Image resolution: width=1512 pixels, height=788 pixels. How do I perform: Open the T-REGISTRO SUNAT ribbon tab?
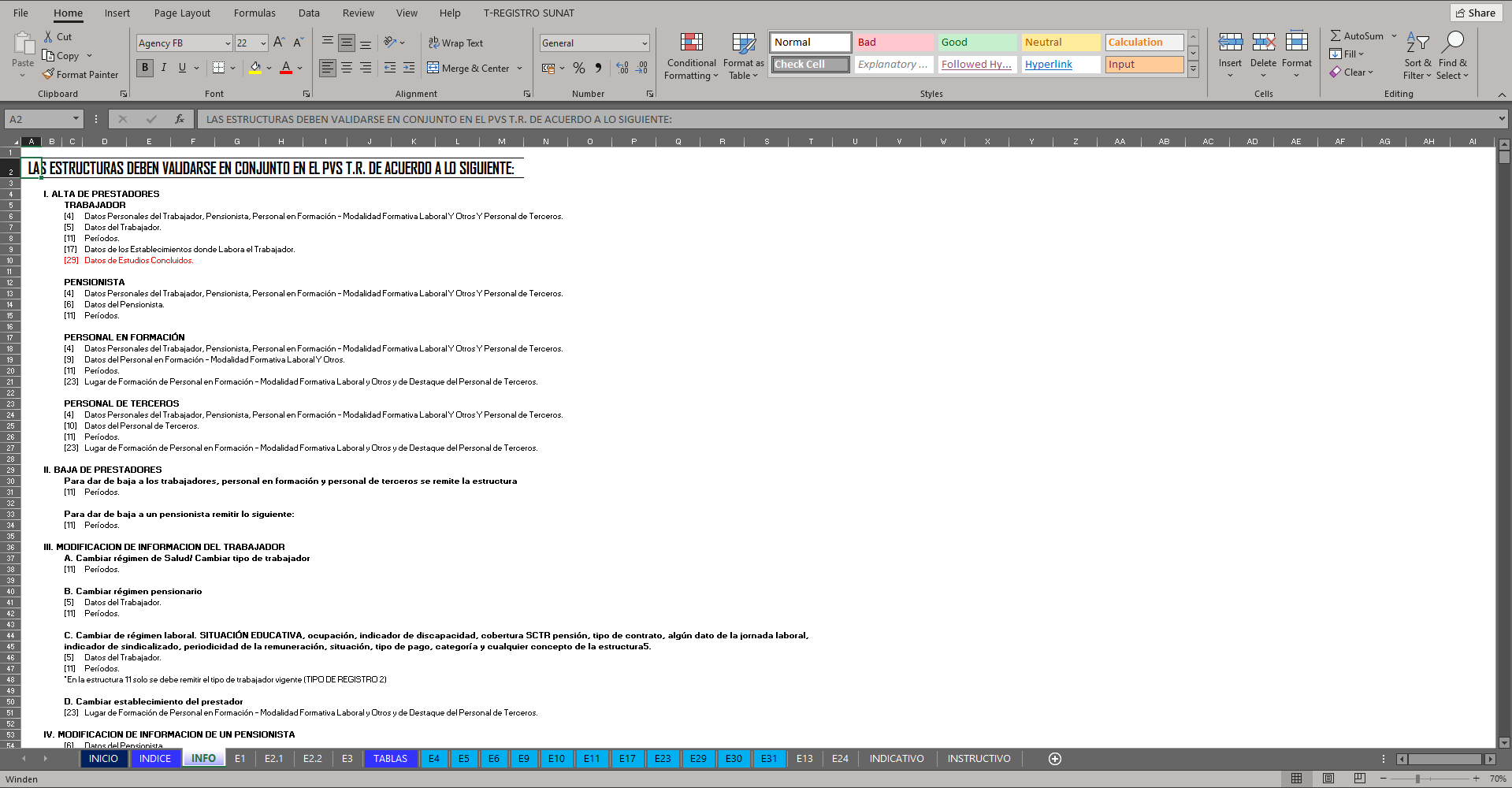pos(529,13)
